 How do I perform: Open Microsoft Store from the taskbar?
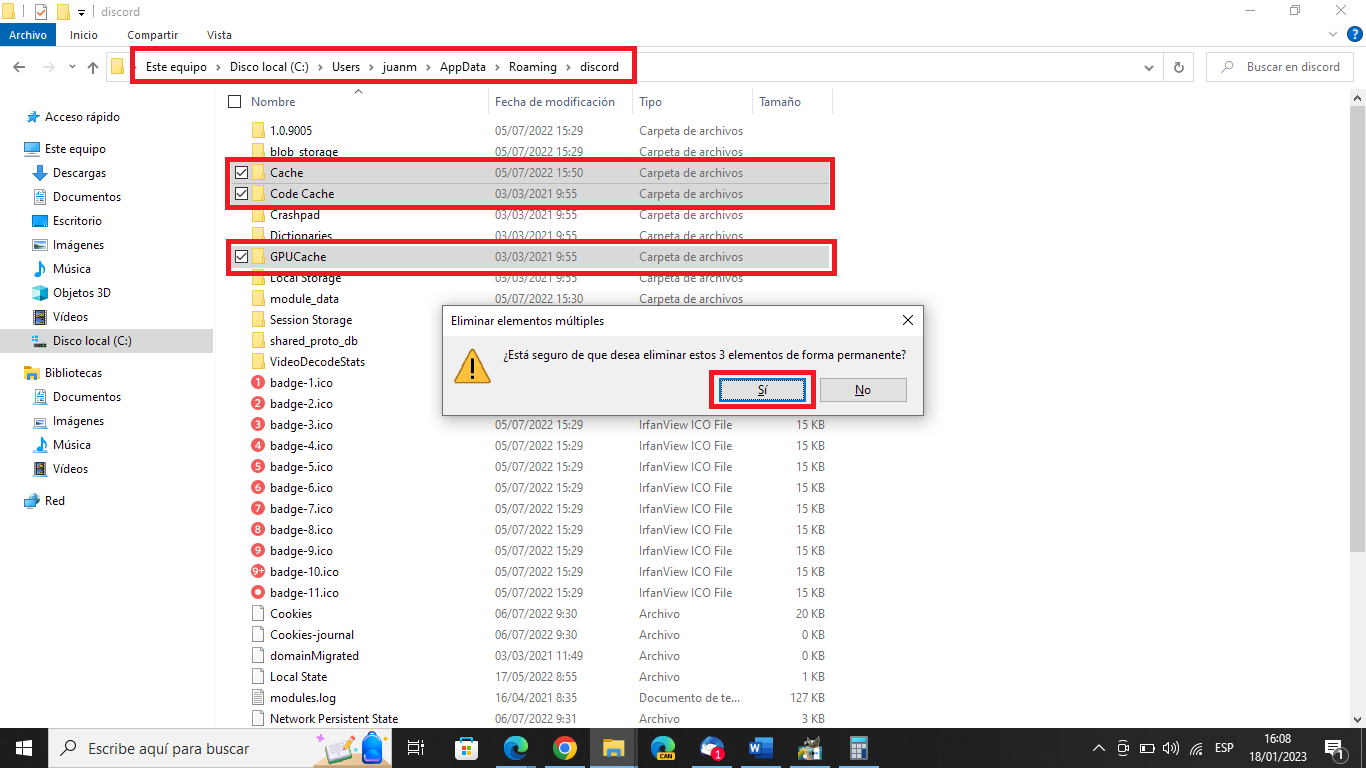tap(467, 747)
